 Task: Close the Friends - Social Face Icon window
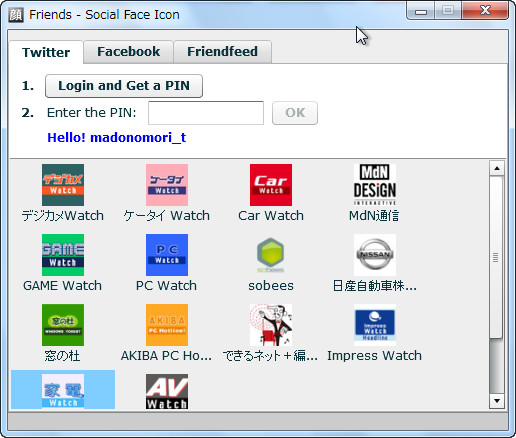pos(485,11)
